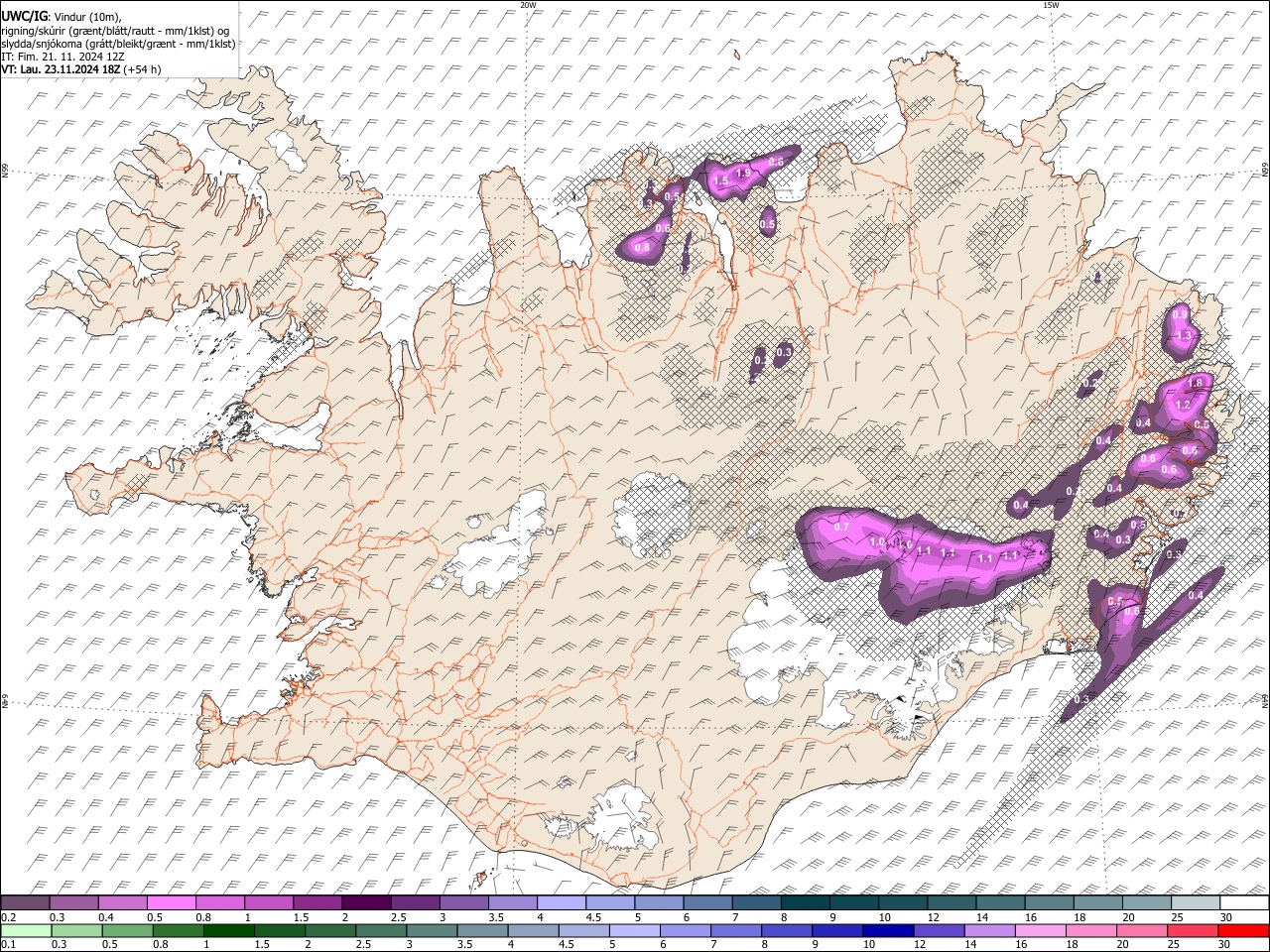Select the darkest green 1 swatch in the rain legend
The image size is (1270, 952).
tap(229, 930)
